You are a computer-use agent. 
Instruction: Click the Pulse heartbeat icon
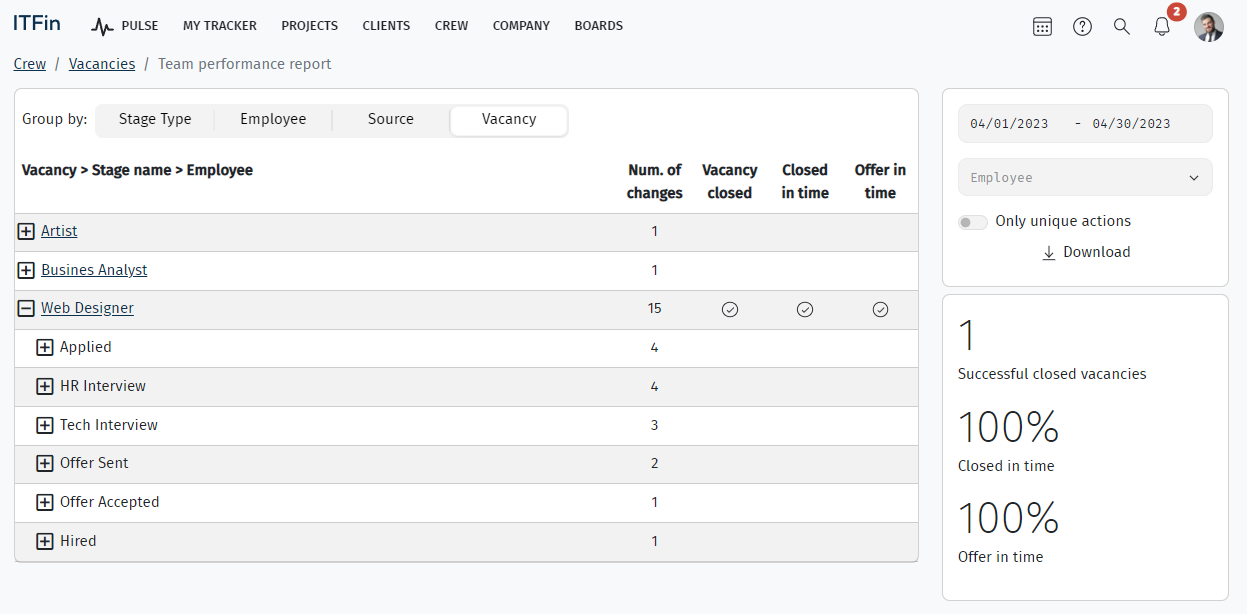pos(103,26)
